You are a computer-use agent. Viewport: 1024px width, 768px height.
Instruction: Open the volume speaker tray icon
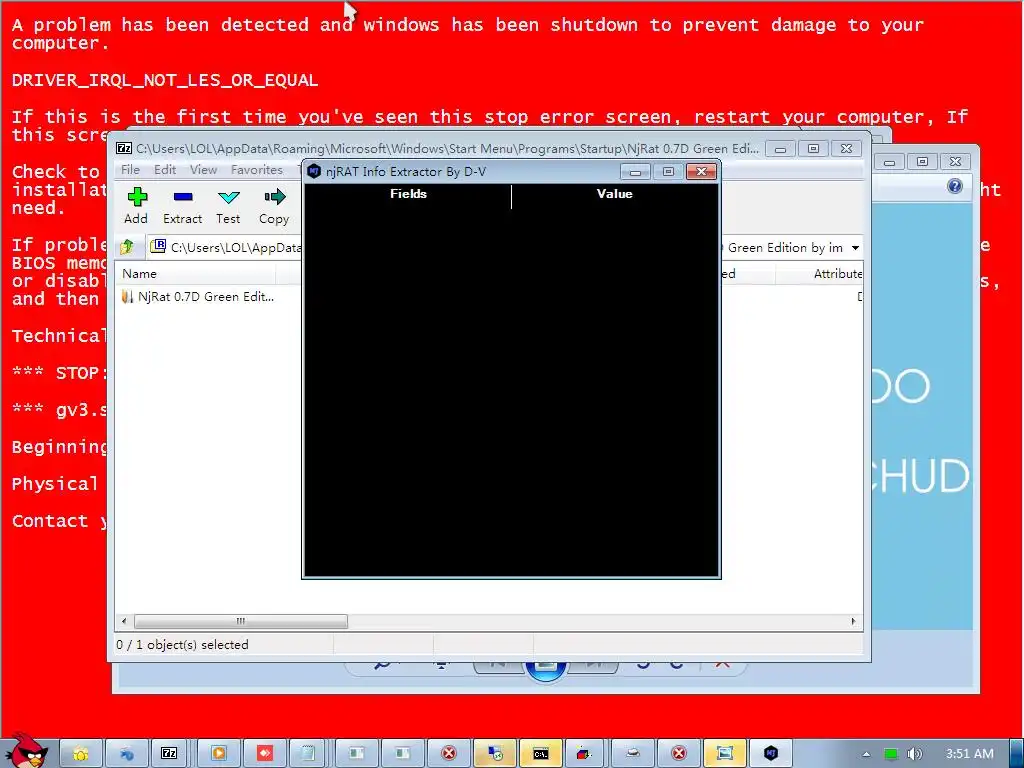pos(915,754)
